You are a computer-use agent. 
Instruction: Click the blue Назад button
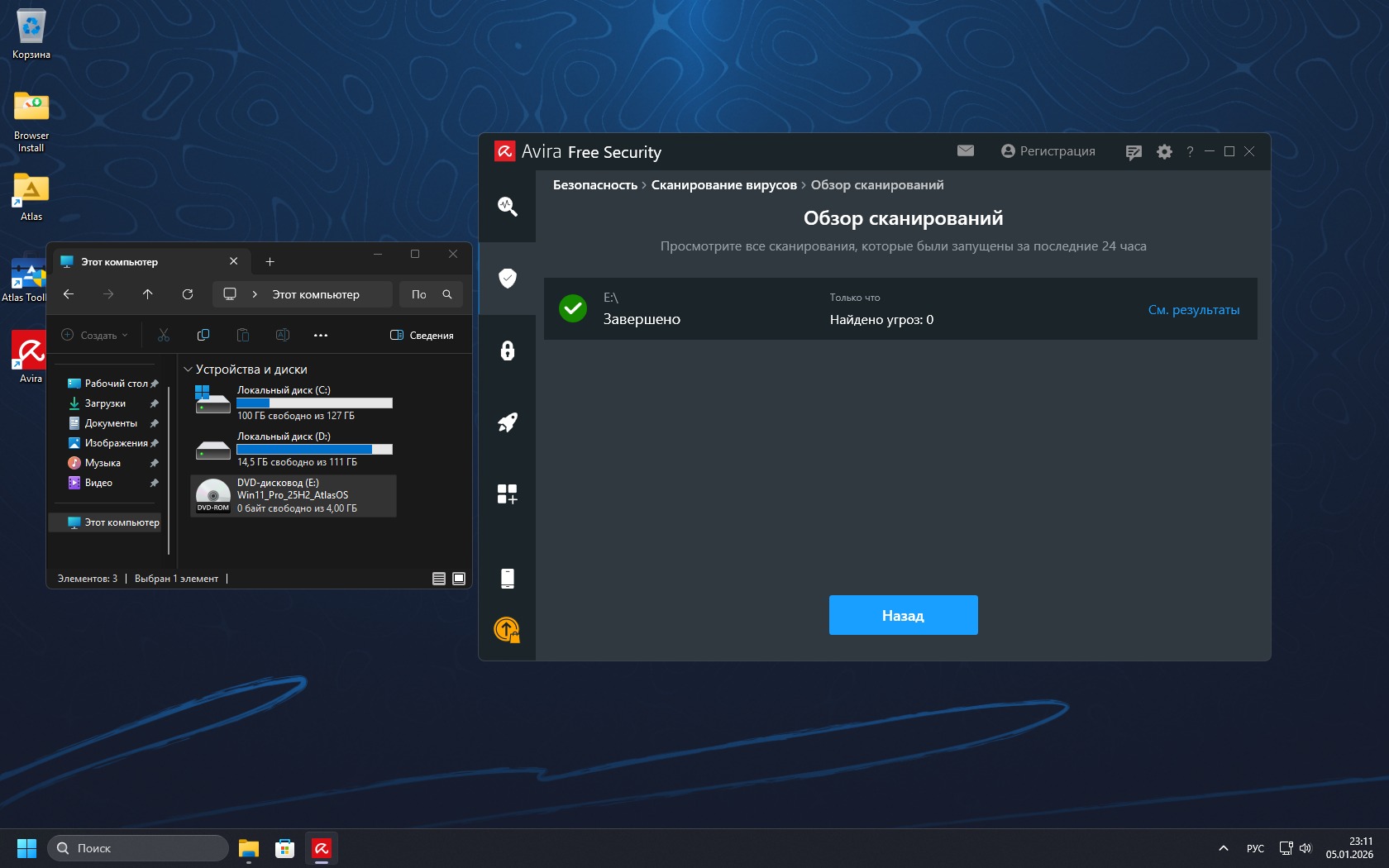pyautogui.click(x=903, y=615)
